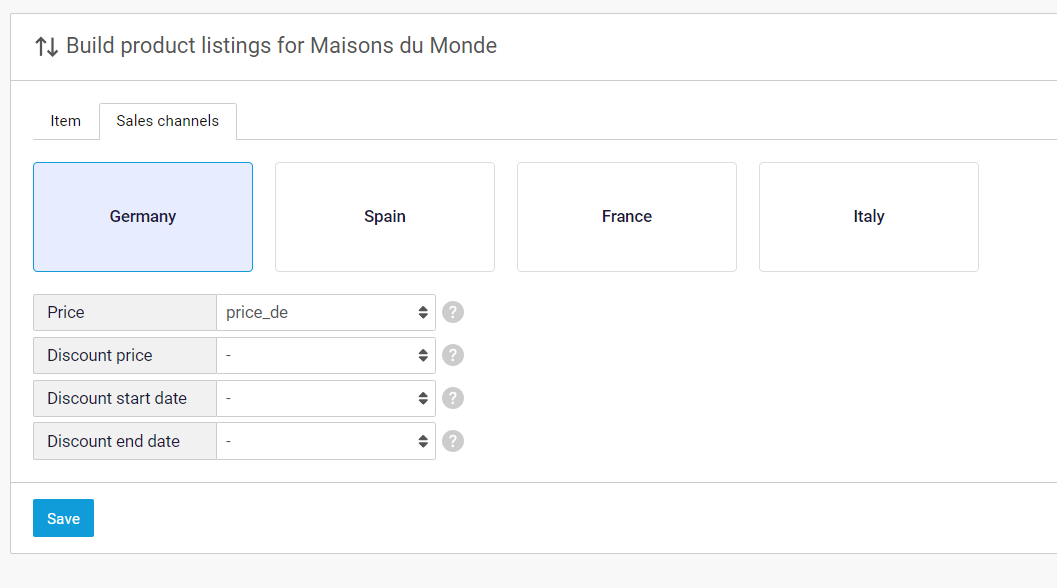
Task: Click the Discount end date label
Action: (114, 441)
